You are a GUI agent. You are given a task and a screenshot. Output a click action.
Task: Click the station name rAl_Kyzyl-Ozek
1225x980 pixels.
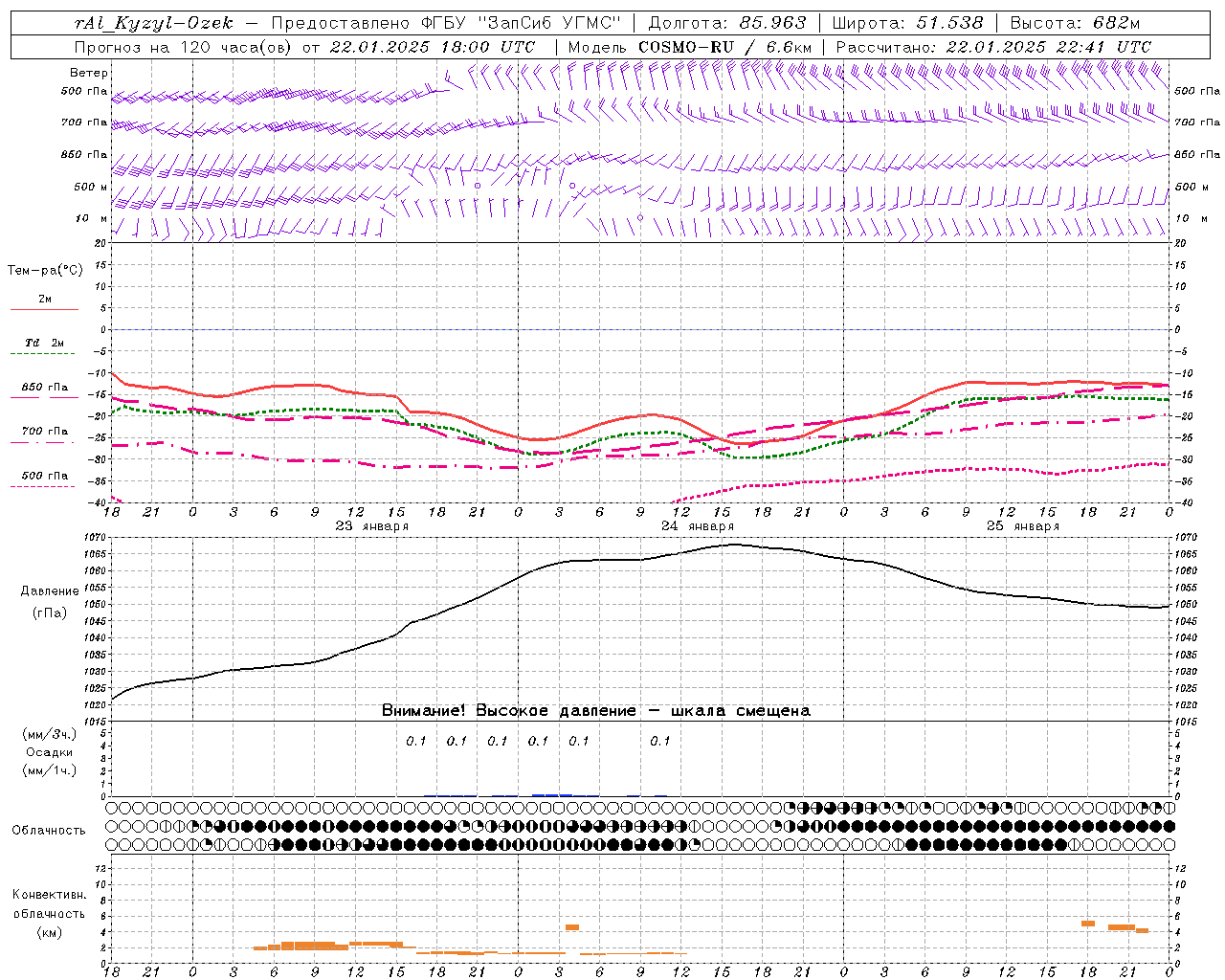[154, 23]
